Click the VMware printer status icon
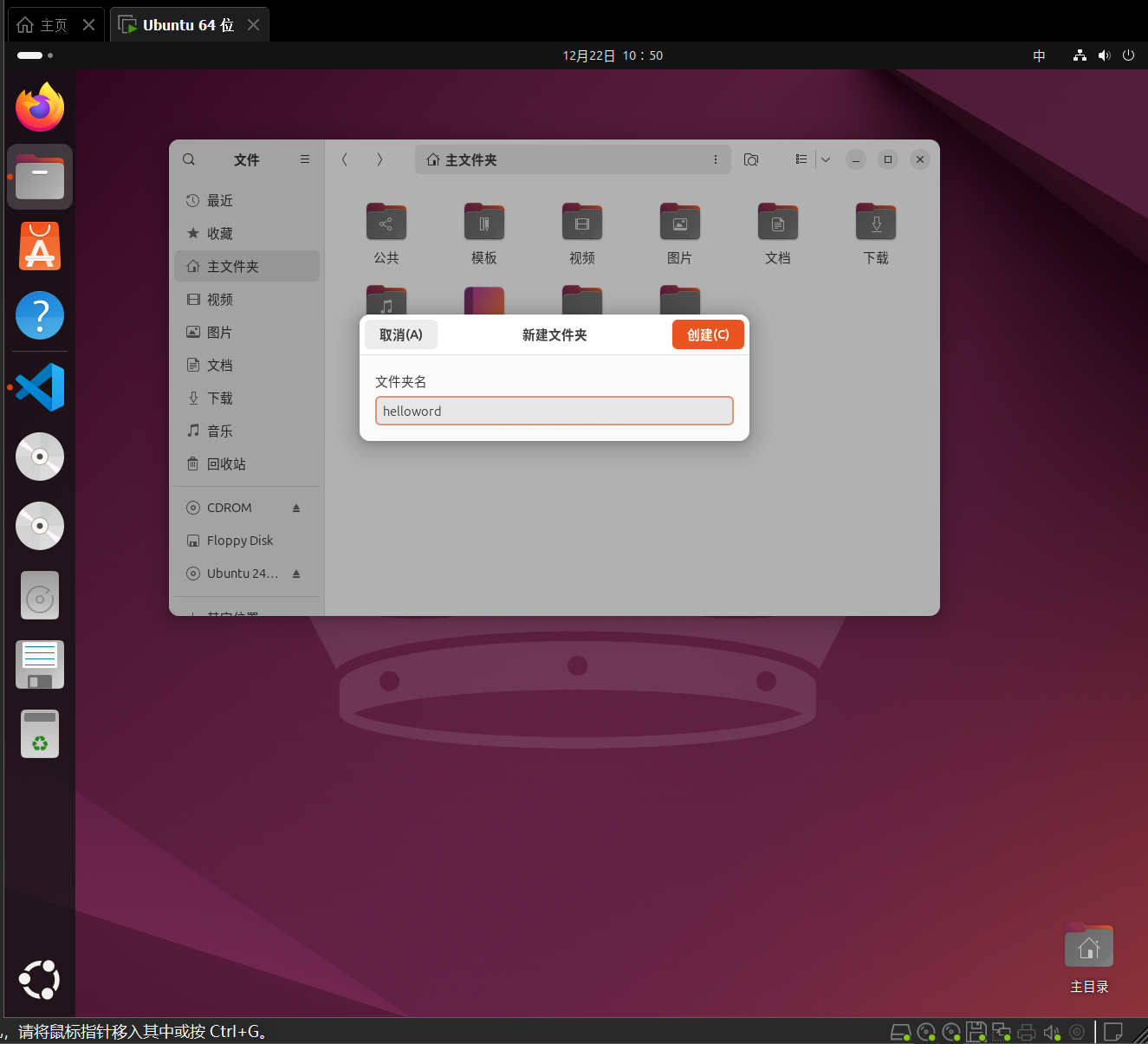Screen dimensions: 1148x1044 tap(1027, 1032)
